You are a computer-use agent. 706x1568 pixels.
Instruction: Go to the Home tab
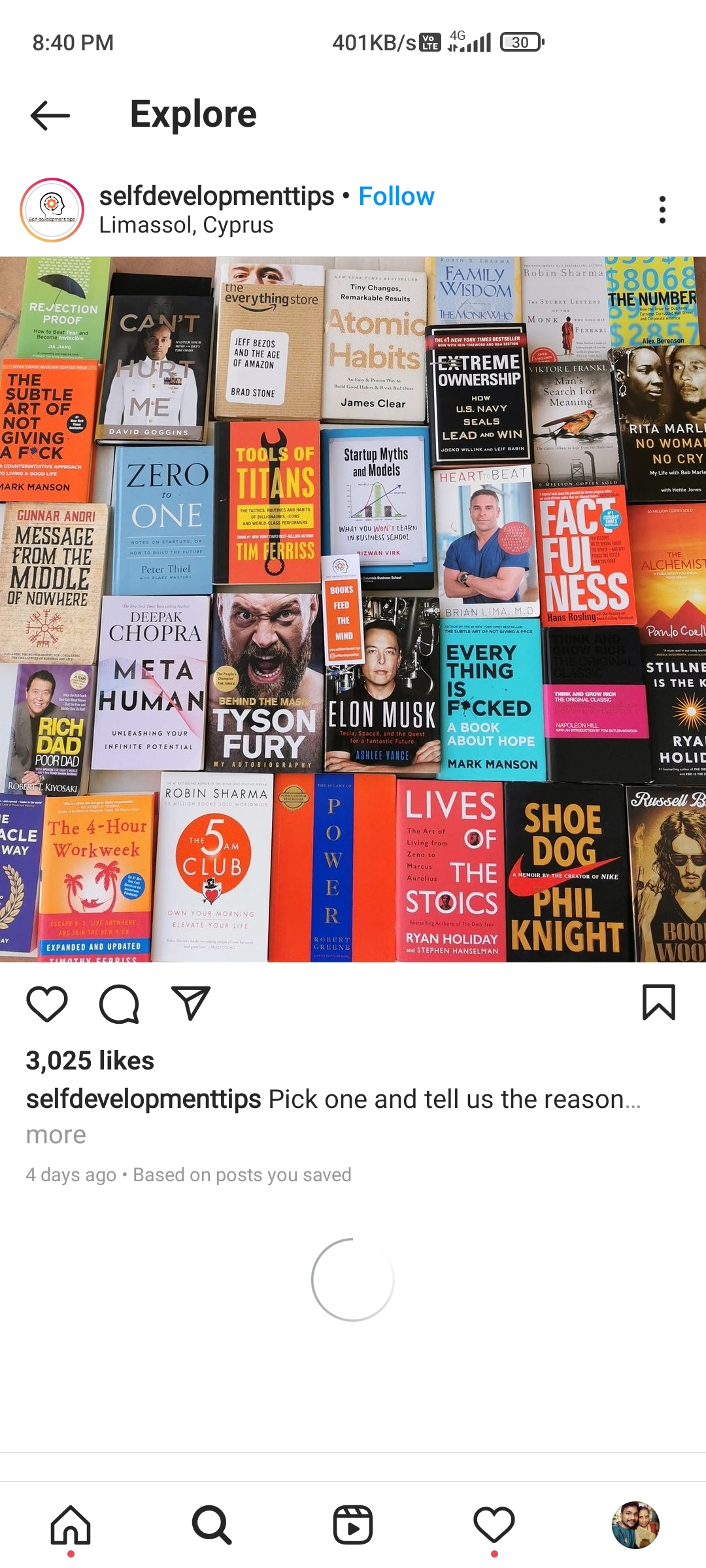[71, 1526]
